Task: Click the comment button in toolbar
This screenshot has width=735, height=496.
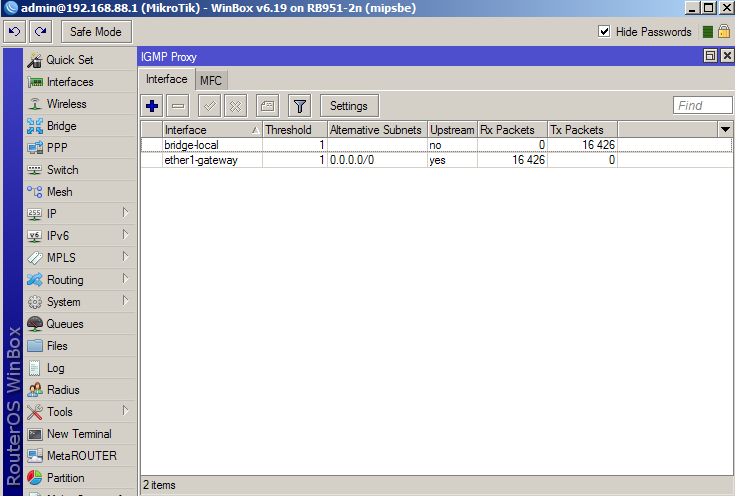Action: coord(268,106)
